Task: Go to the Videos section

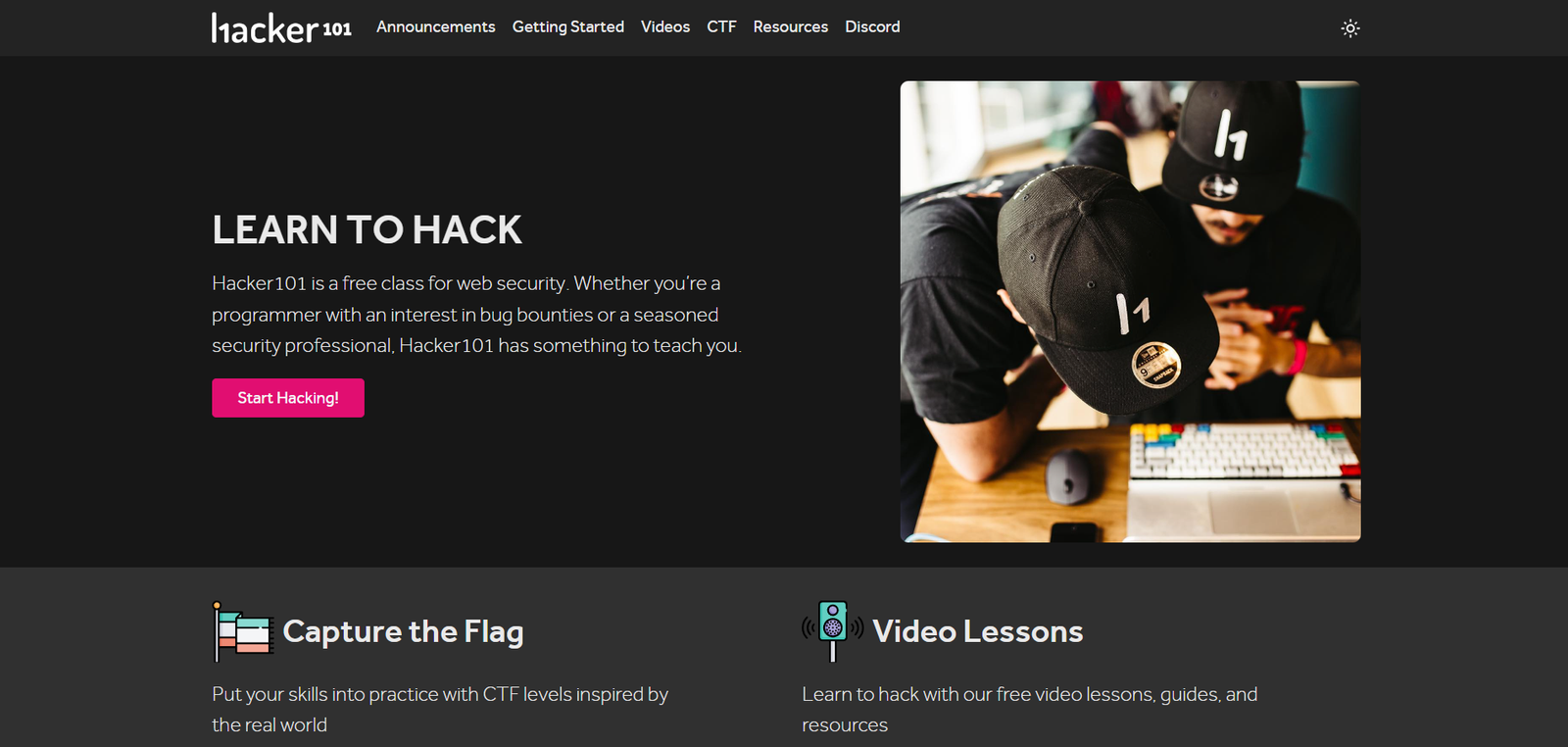Action: pyautogui.click(x=665, y=26)
